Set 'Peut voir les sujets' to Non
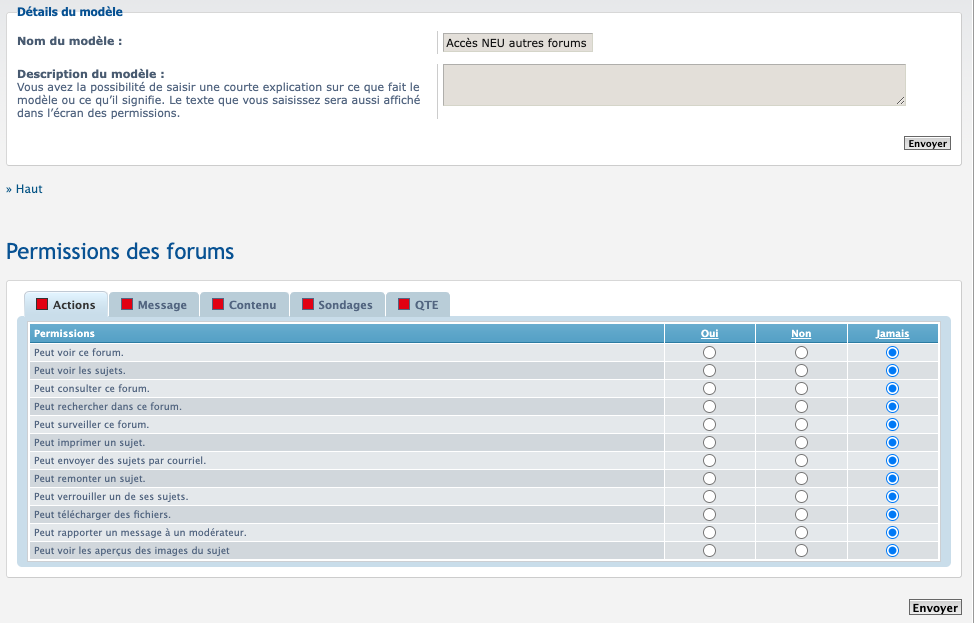The image size is (974, 623). point(801,371)
